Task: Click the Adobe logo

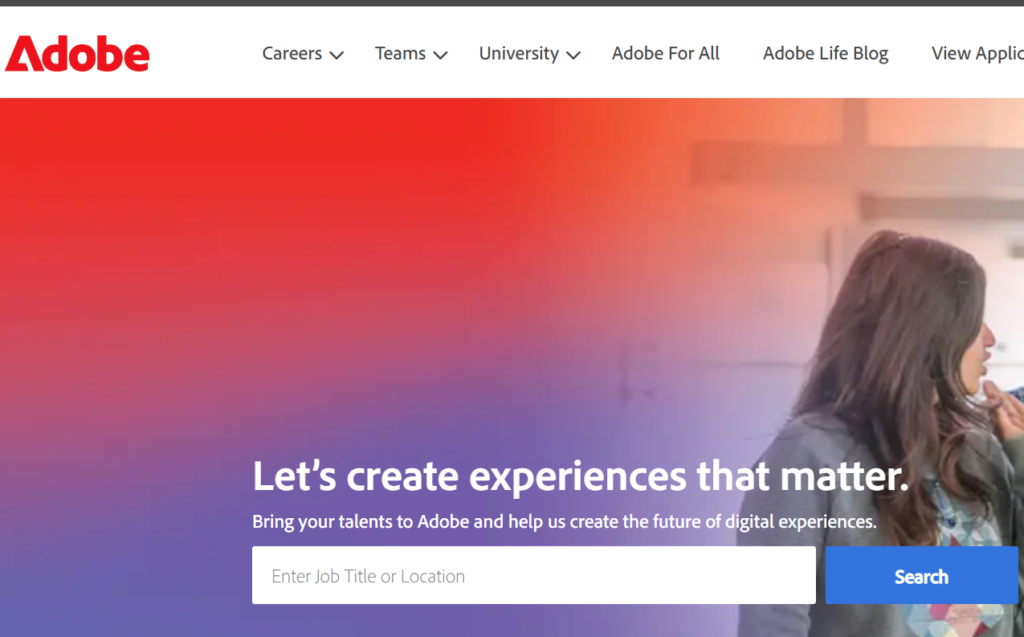Action: (x=77, y=54)
